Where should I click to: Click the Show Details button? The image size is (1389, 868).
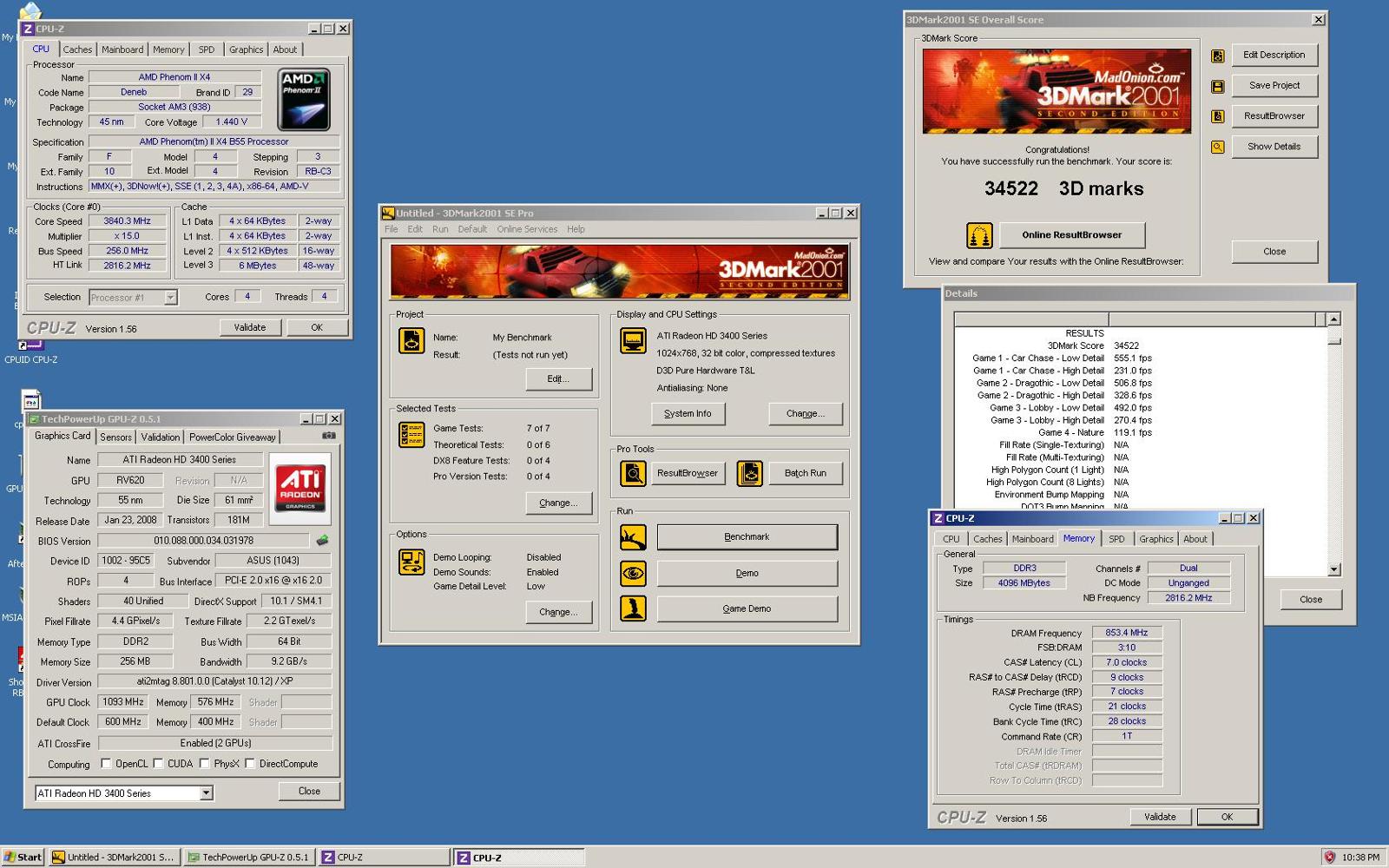pyautogui.click(x=1274, y=147)
